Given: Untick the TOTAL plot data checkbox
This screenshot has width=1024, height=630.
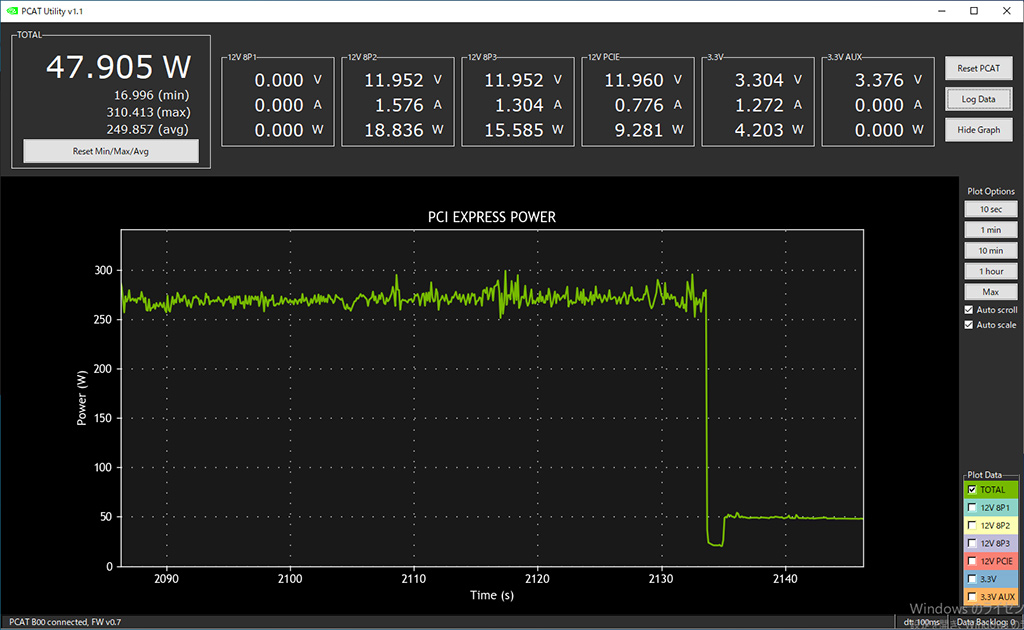Looking at the screenshot, I should pos(971,490).
